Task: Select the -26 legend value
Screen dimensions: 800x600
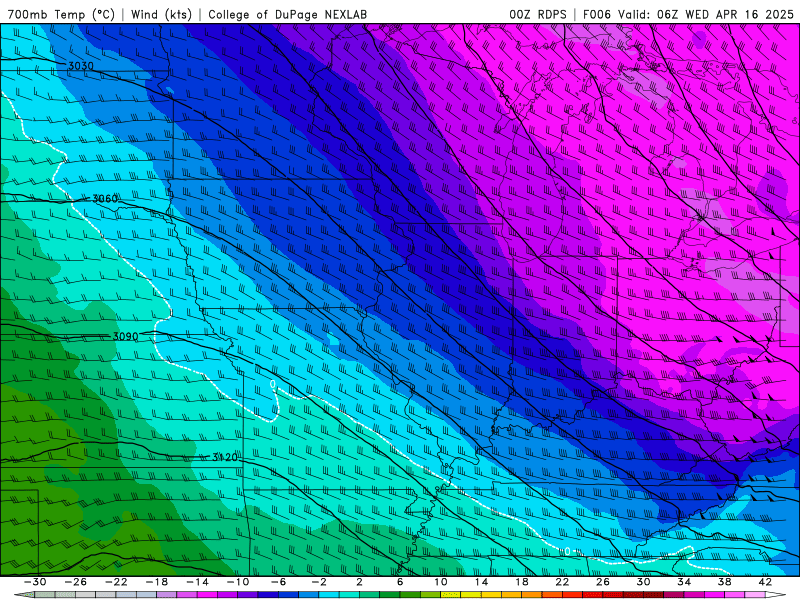Action: (x=75, y=582)
